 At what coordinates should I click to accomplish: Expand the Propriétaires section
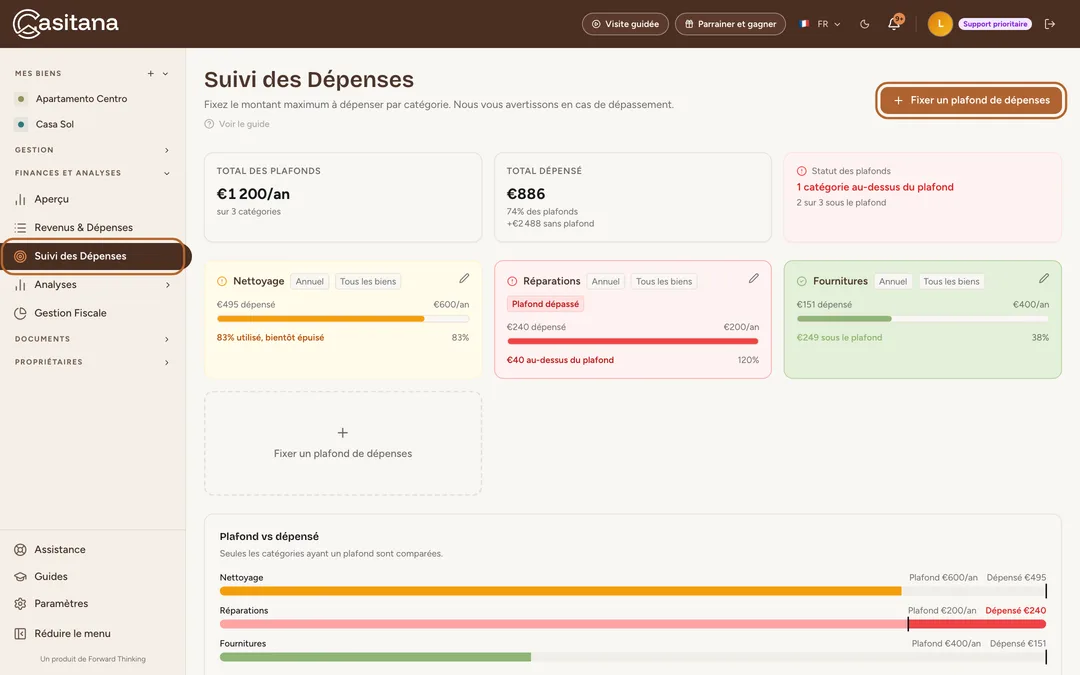coord(92,362)
